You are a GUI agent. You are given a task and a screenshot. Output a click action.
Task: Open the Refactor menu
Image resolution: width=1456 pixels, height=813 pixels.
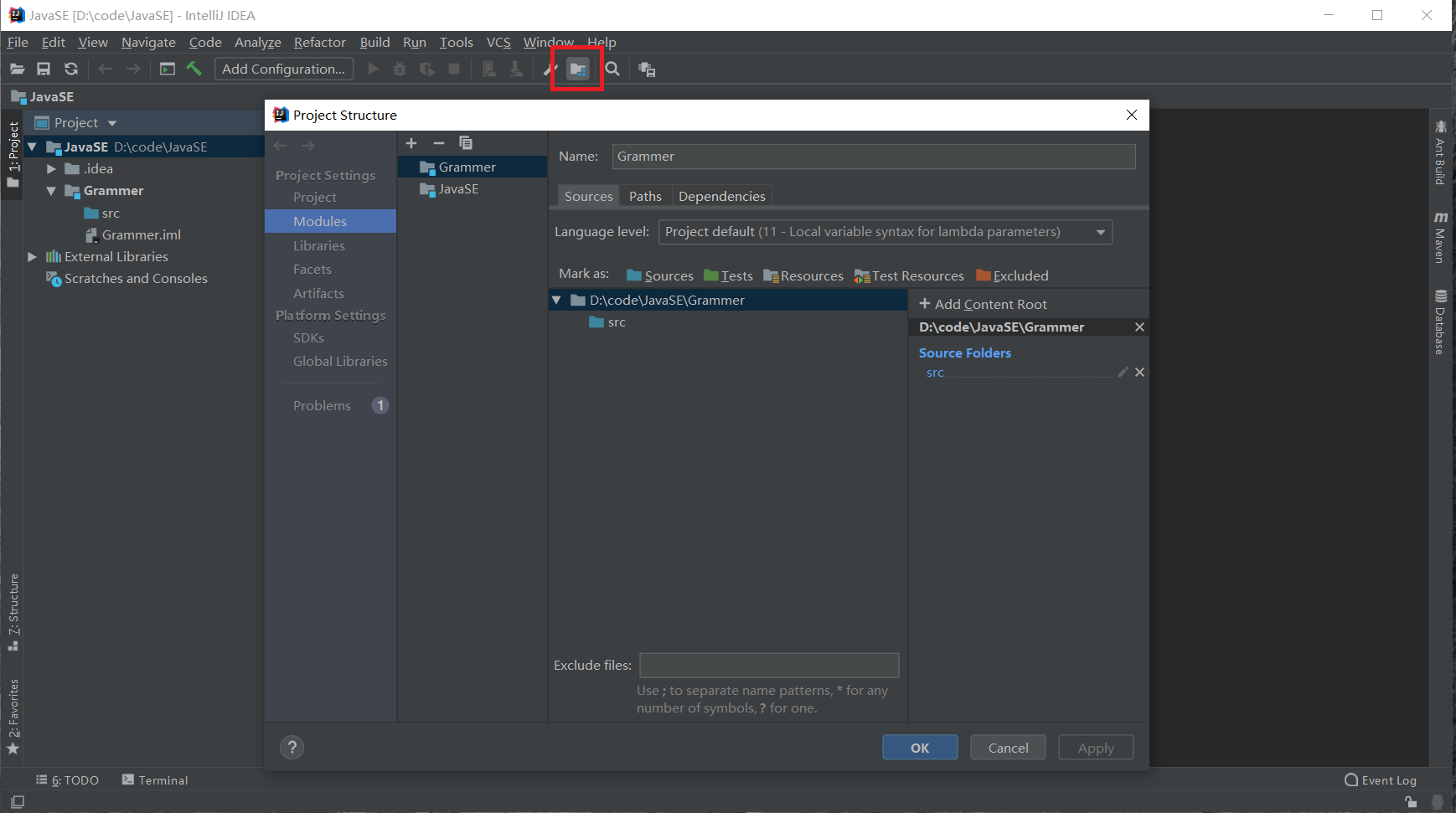319,43
